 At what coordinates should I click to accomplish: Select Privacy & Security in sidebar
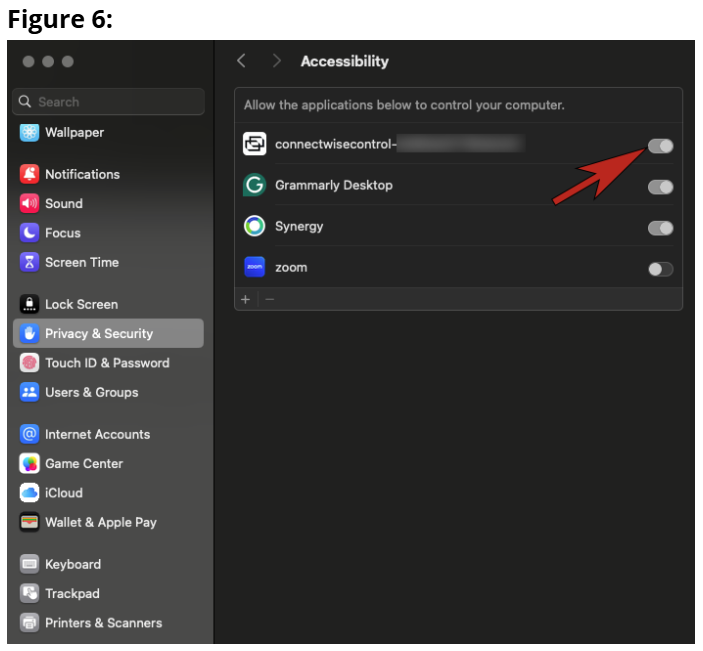[x=98, y=334]
